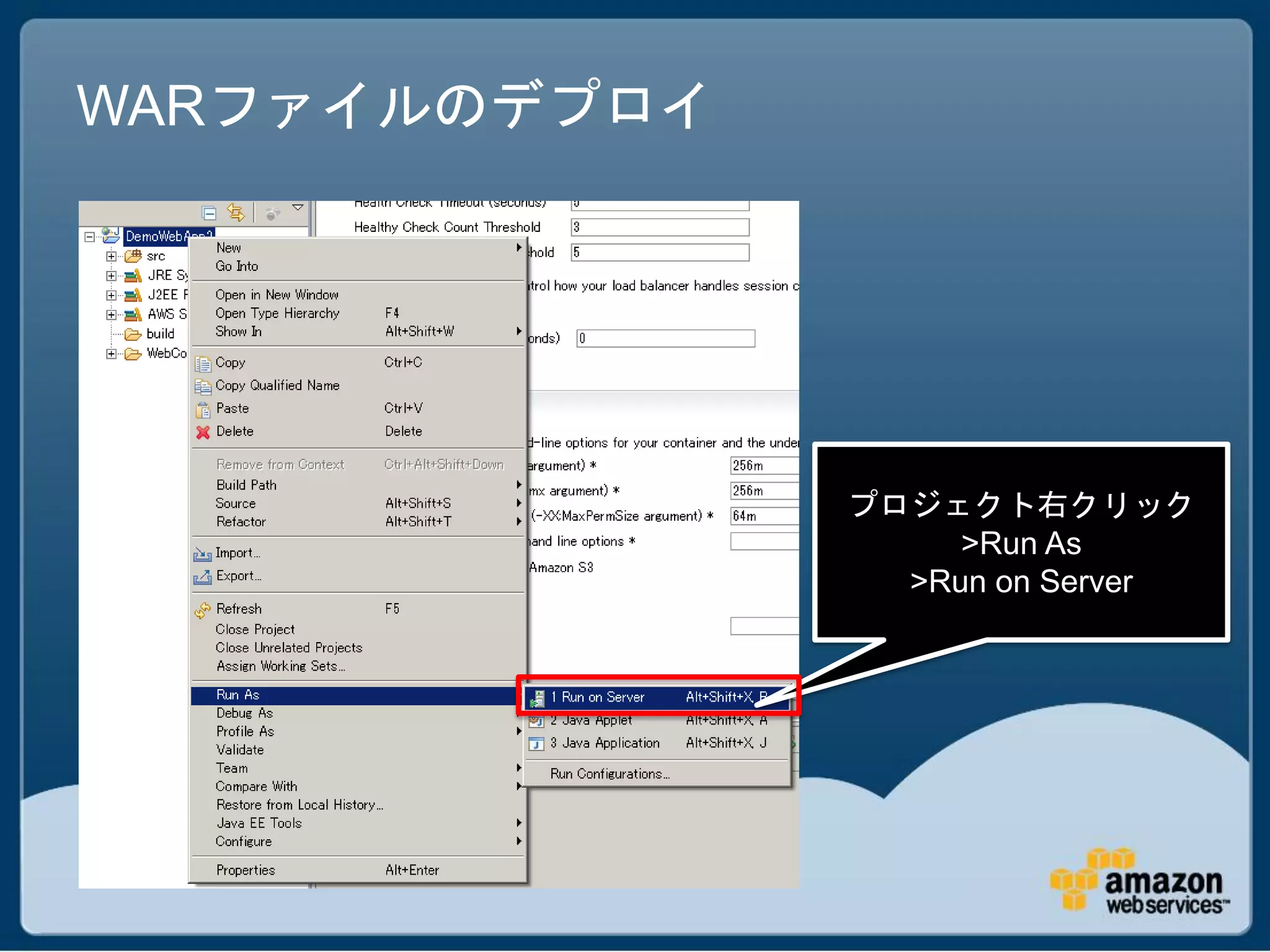Select Open in New Window
The height and width of the screenshot is (952, 1270).
click(358, 295)
